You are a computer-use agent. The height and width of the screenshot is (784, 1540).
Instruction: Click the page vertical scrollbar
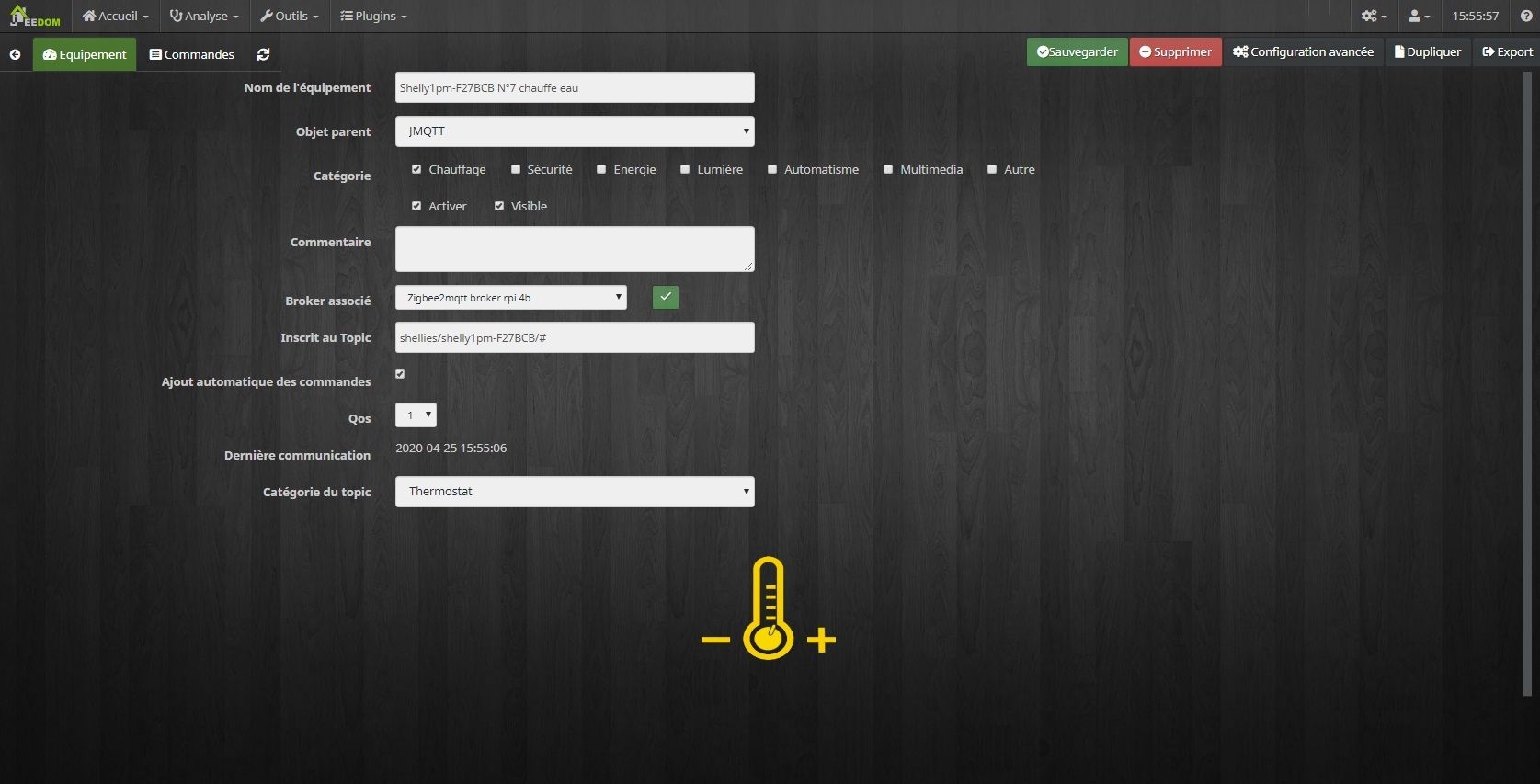pyautogui.click(x=1528, y=383)
